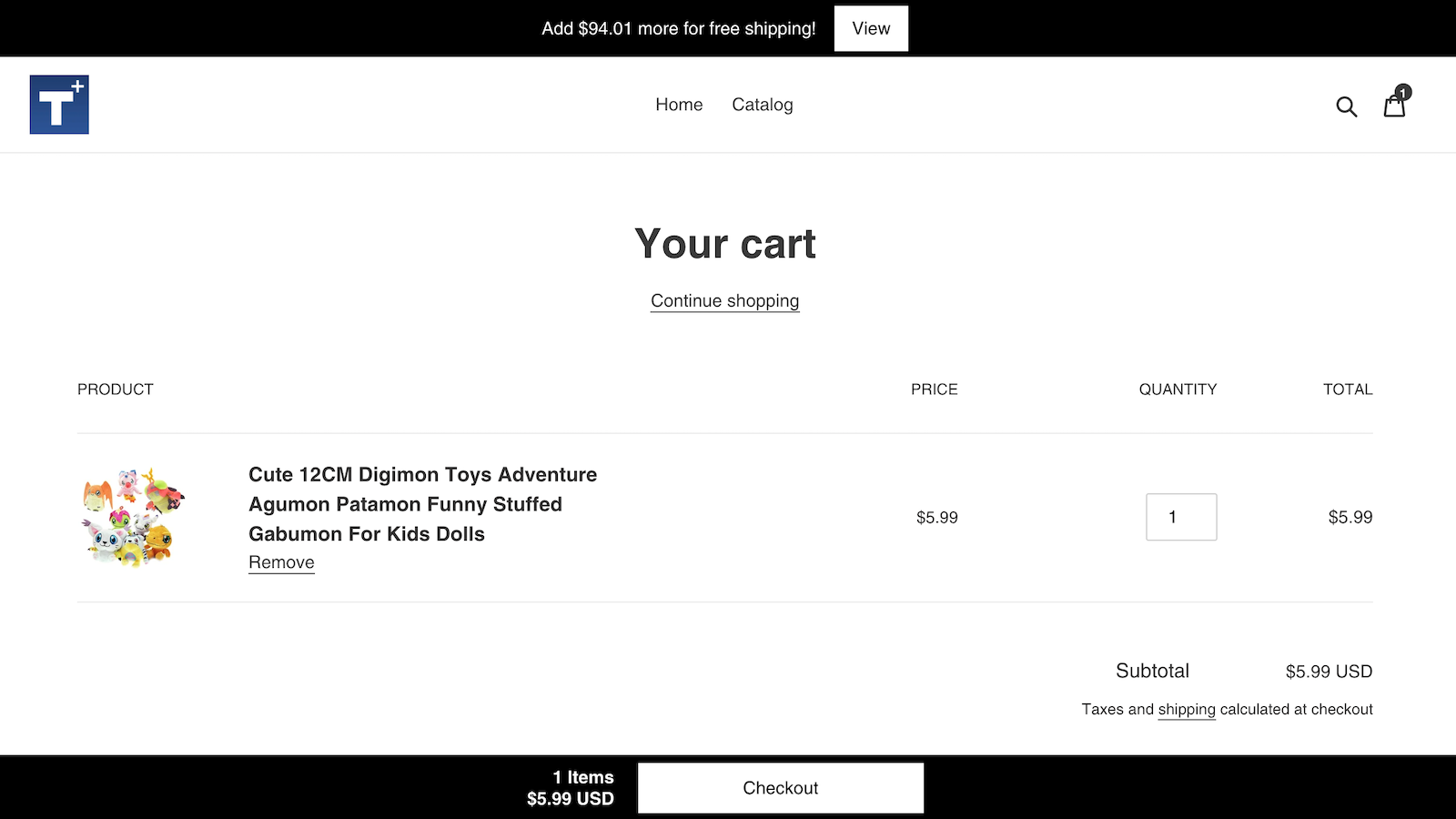Viewport: 1456px width, 819px height.
Task: Click the PRODUCT column header
Action: 116,389
